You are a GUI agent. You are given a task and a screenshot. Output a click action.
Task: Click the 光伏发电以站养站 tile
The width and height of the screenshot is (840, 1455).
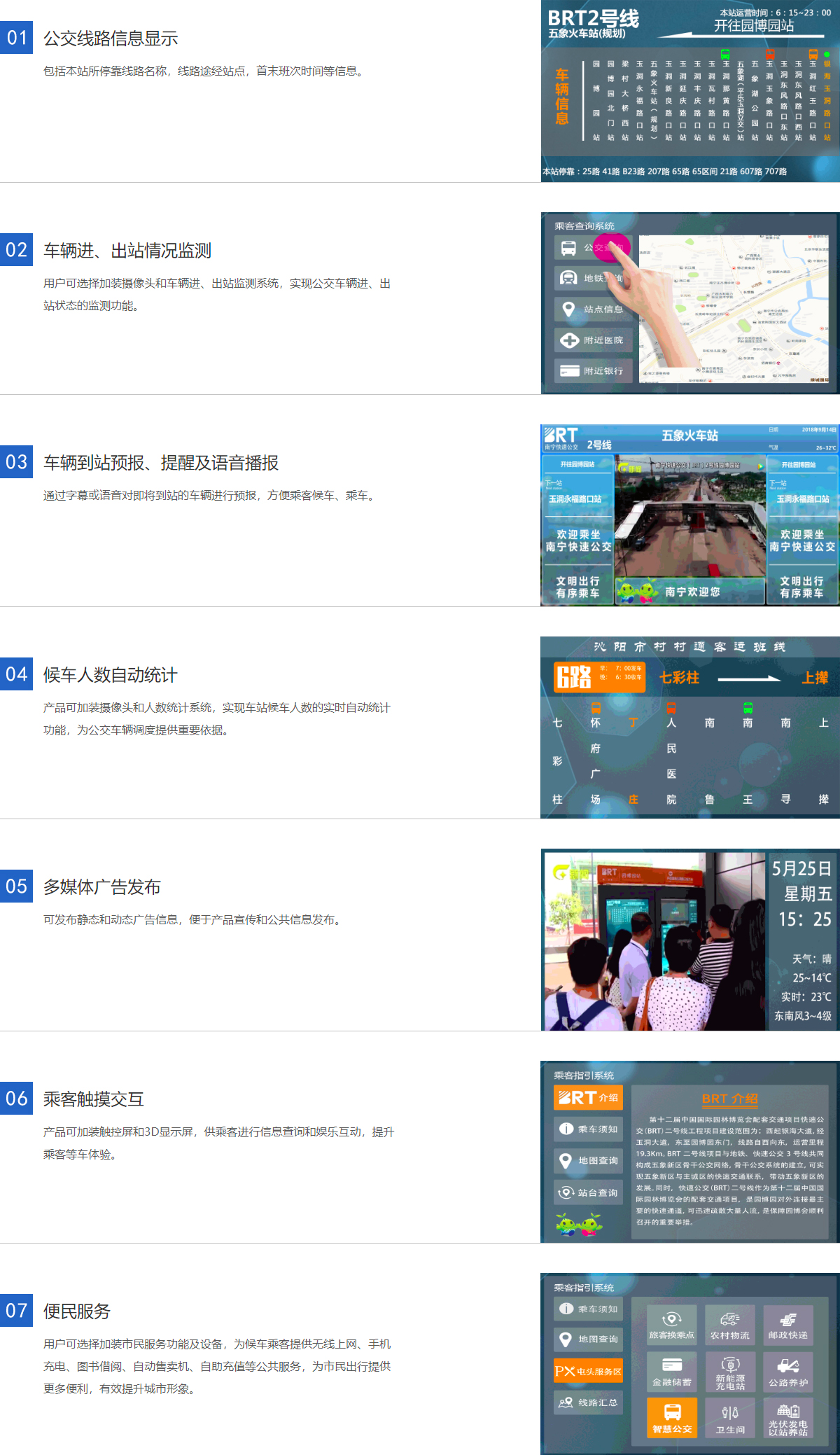pos(788,1419)
